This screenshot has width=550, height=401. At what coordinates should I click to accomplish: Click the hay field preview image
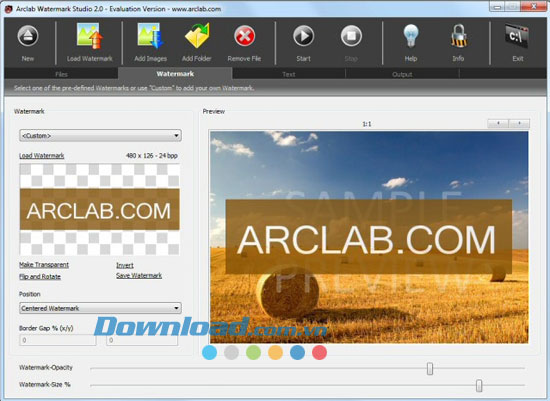click(369, 237)
